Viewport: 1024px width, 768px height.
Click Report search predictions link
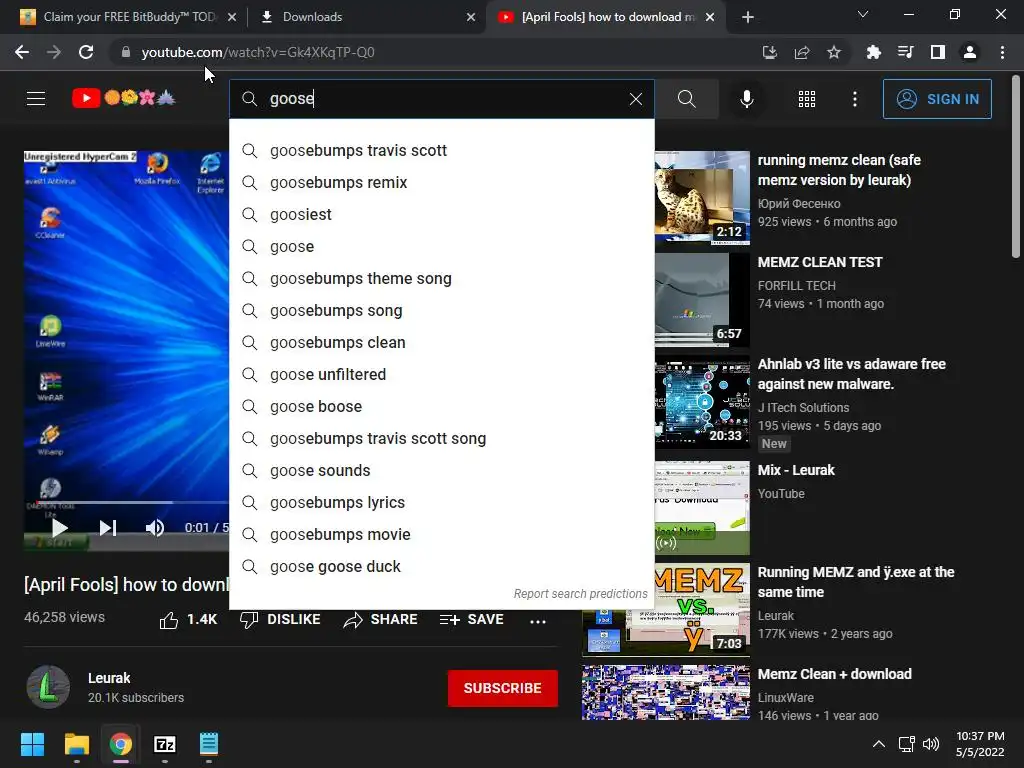(x=580, y=594)
